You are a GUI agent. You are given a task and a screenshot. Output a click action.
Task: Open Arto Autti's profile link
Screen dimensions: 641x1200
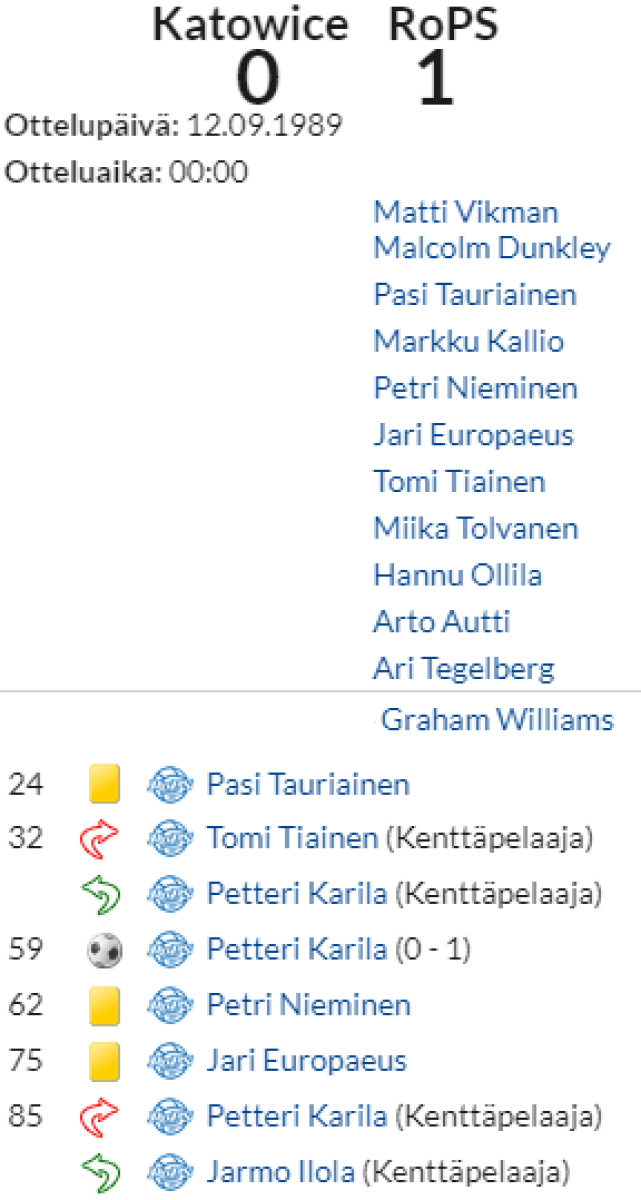pos(441,622)
